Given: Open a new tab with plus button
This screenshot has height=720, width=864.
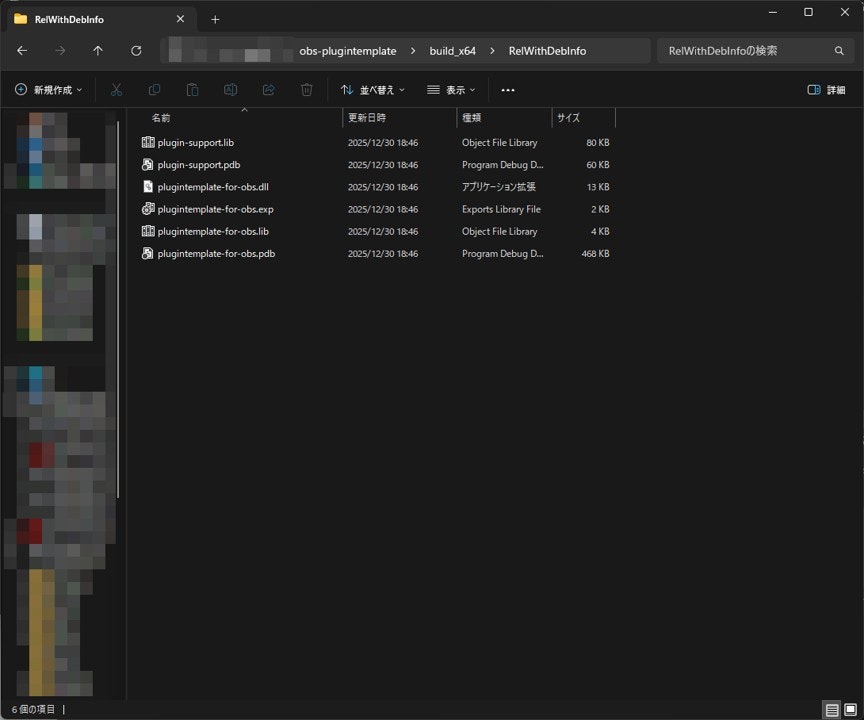Looking at the screenshot, I should pyautogui.click(x=215, y=20).
